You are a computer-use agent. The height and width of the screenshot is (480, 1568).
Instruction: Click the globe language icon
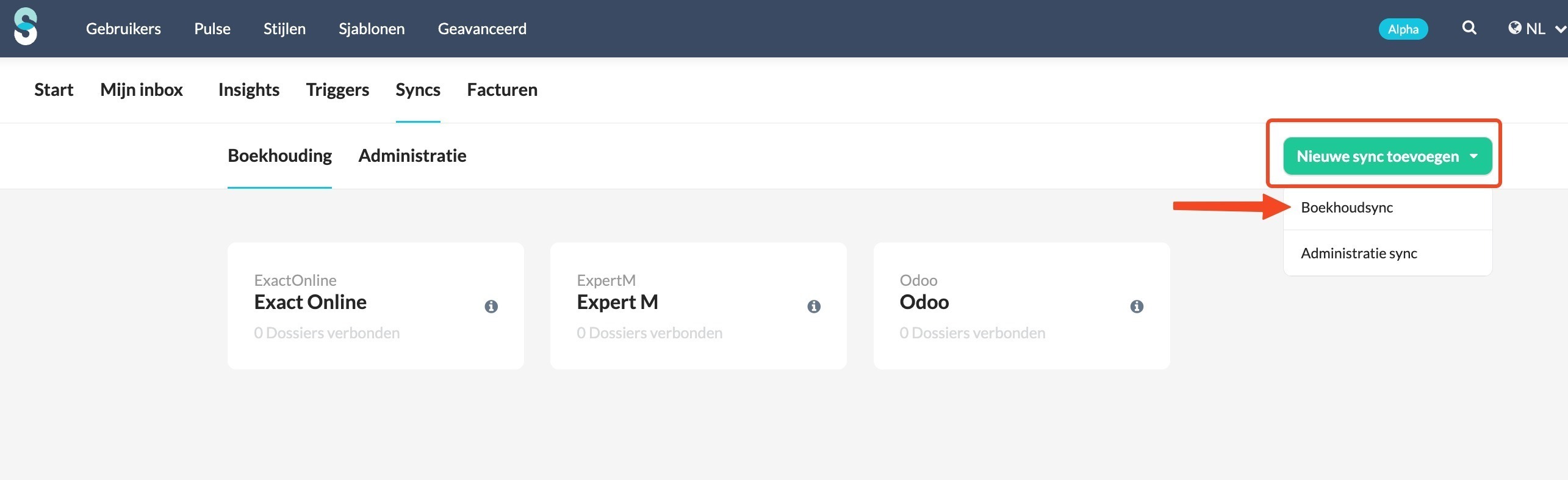click(1514, 28)
